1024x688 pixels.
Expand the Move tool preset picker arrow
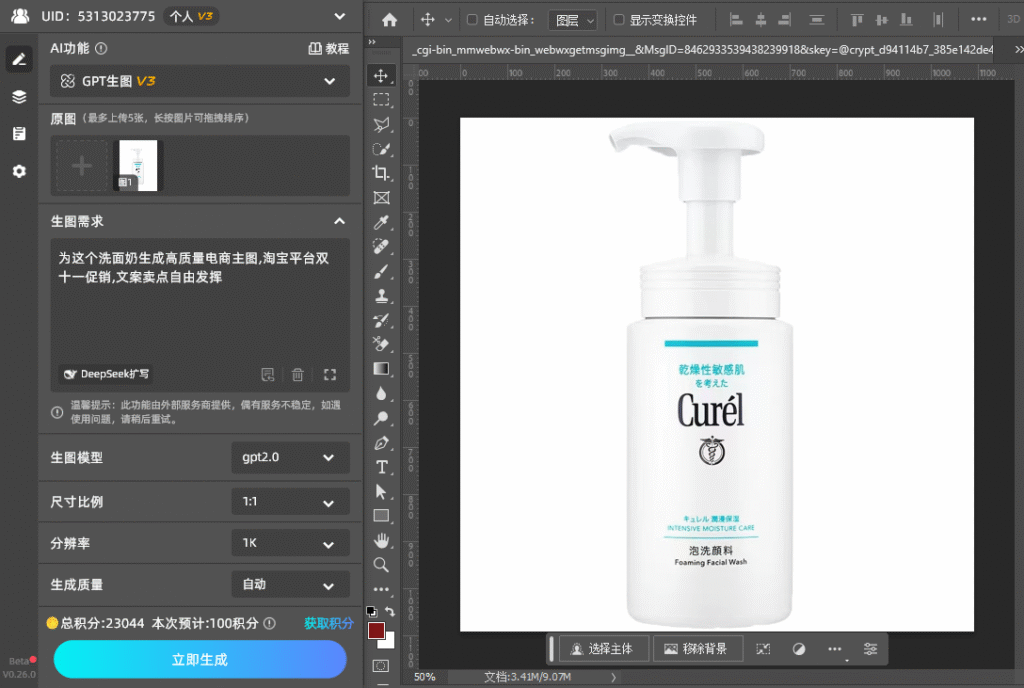pyautogui.click(x=448, y=20)
